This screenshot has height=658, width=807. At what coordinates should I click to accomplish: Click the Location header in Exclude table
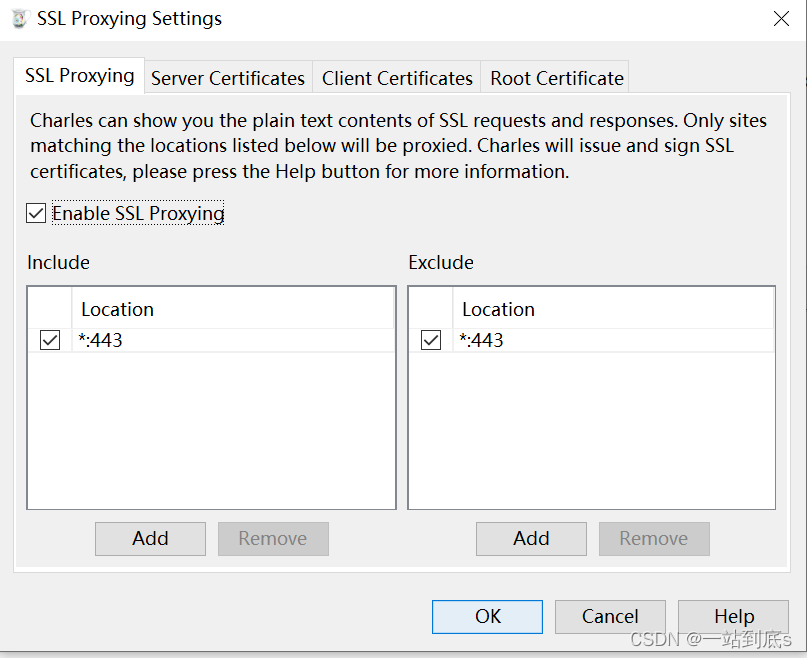coord(613,309)
